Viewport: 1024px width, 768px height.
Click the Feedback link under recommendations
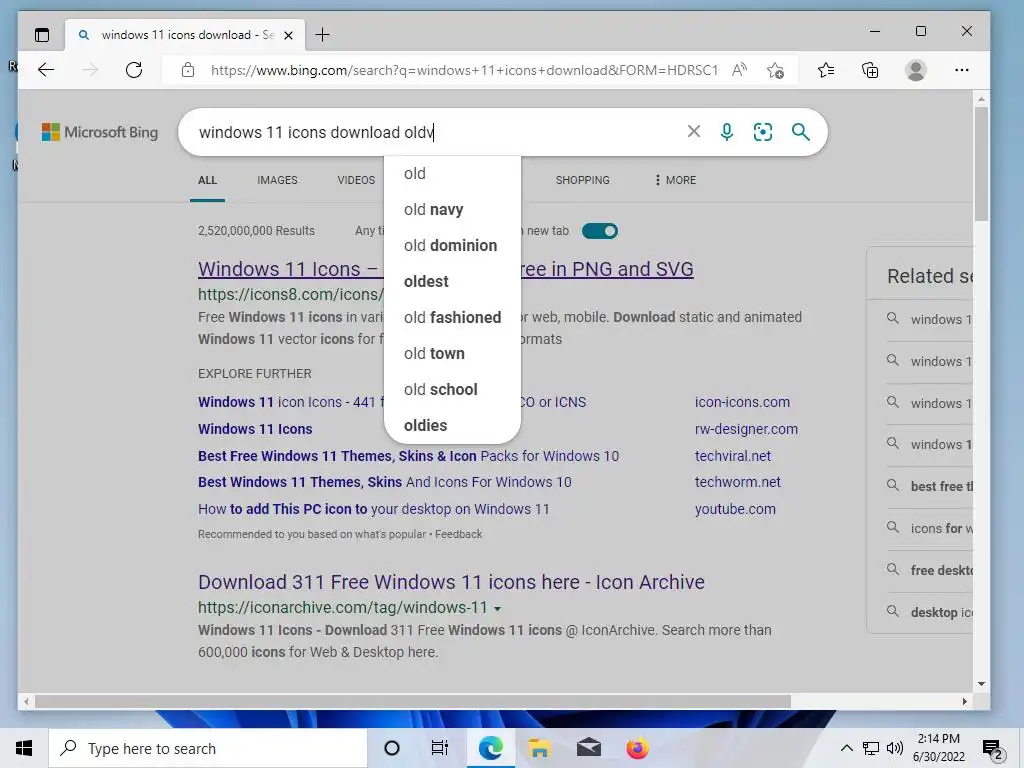pyautogui.click(x=458, y=534)
